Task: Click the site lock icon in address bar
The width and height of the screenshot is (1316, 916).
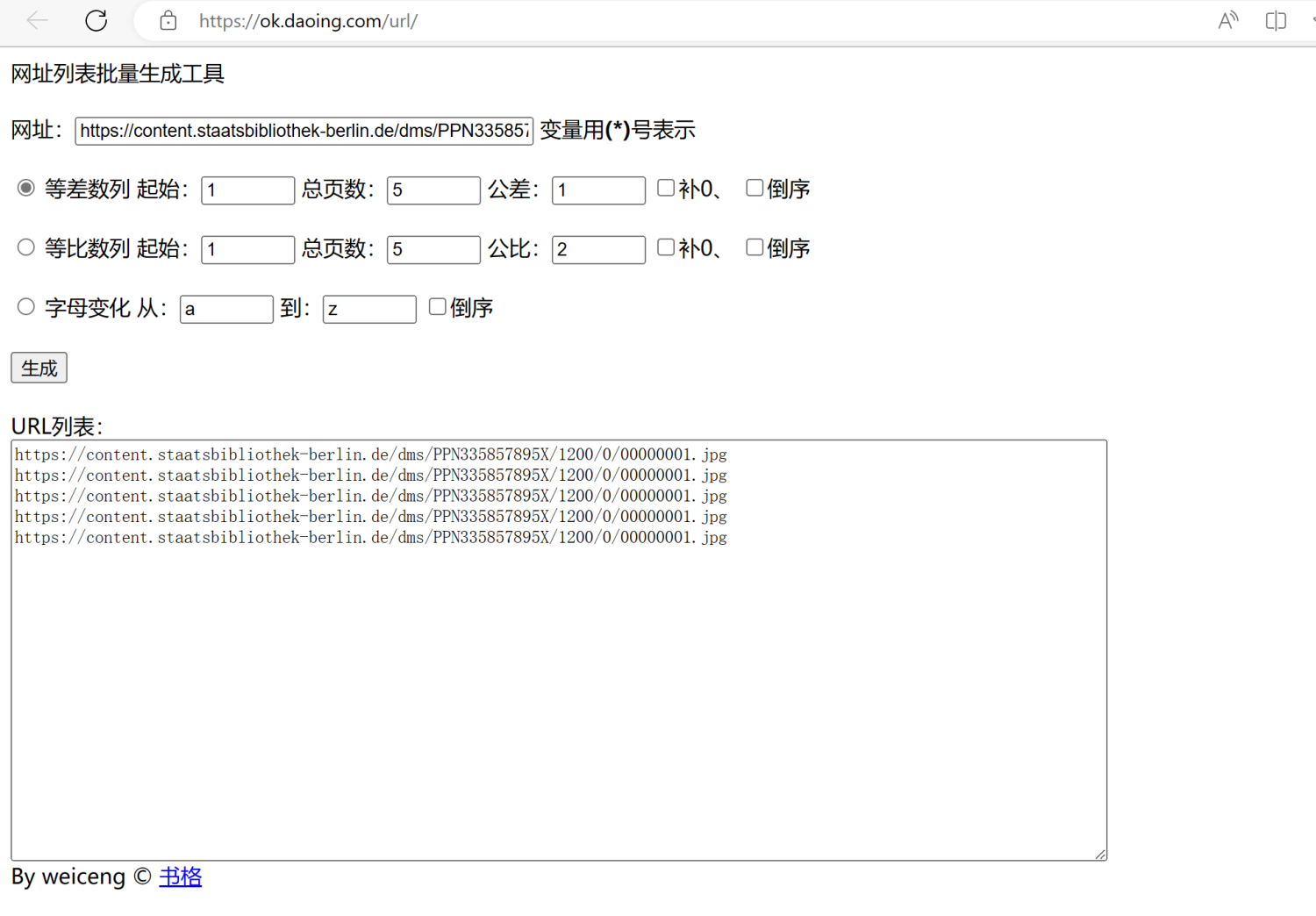Action: point(168,21)
